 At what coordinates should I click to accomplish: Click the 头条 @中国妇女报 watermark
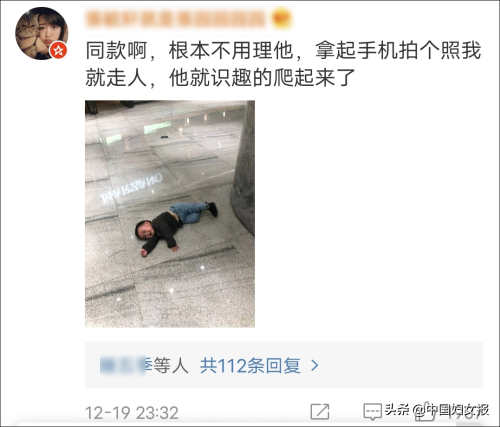[437, 410]
